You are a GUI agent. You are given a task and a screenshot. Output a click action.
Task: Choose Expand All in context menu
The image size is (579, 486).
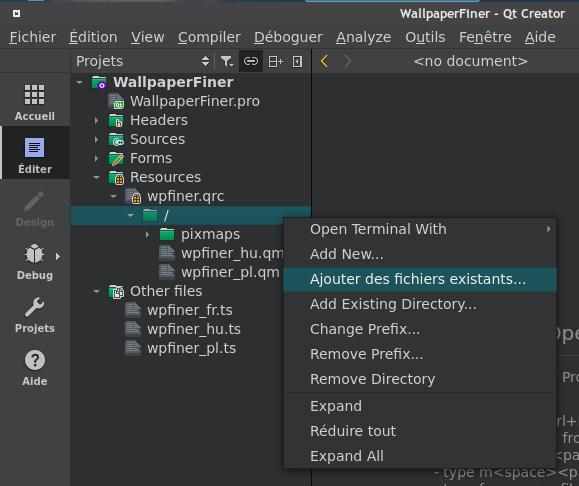click(x=420, y=456)
